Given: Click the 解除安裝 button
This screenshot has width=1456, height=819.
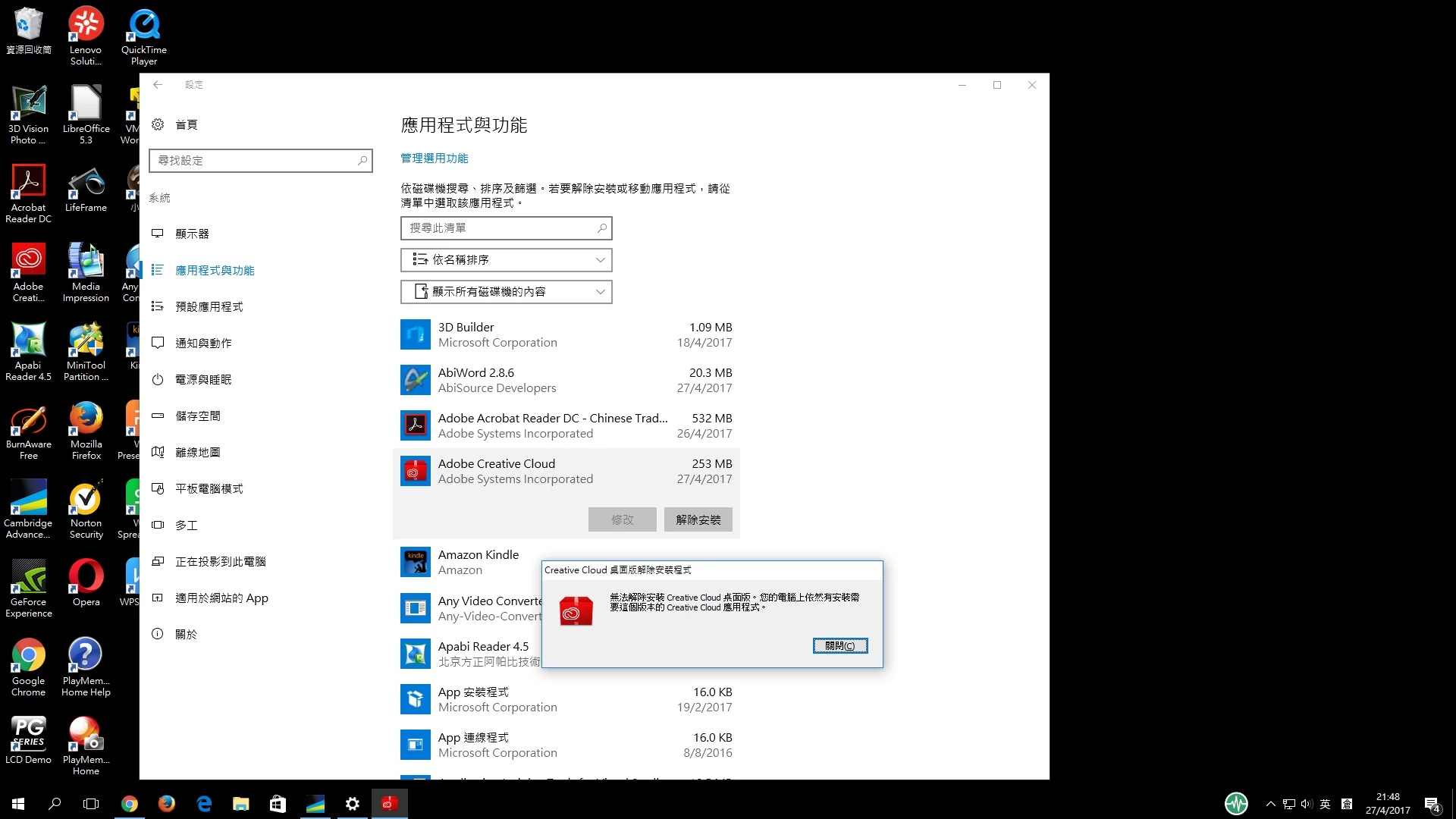Looking at the screenshot, I should 698,519.
